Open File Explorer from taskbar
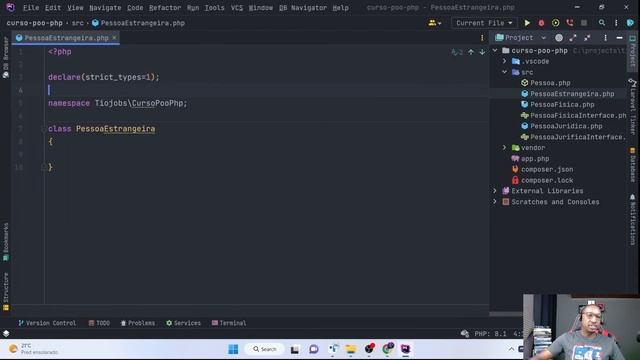This screenshot has width=640, height=360. point(351,349)
